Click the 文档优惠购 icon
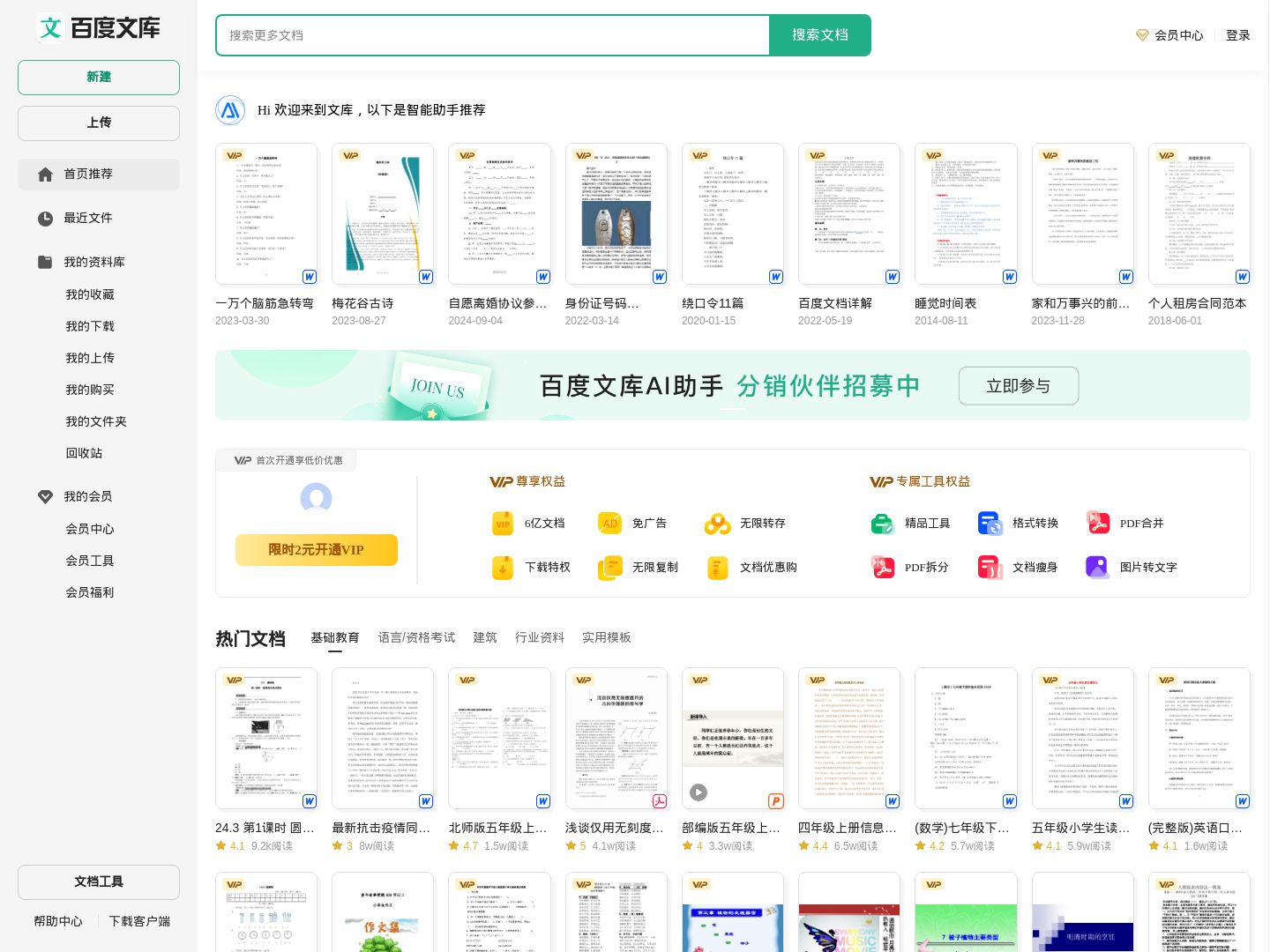Viewport: 1270px width, 952px height. 717,568
